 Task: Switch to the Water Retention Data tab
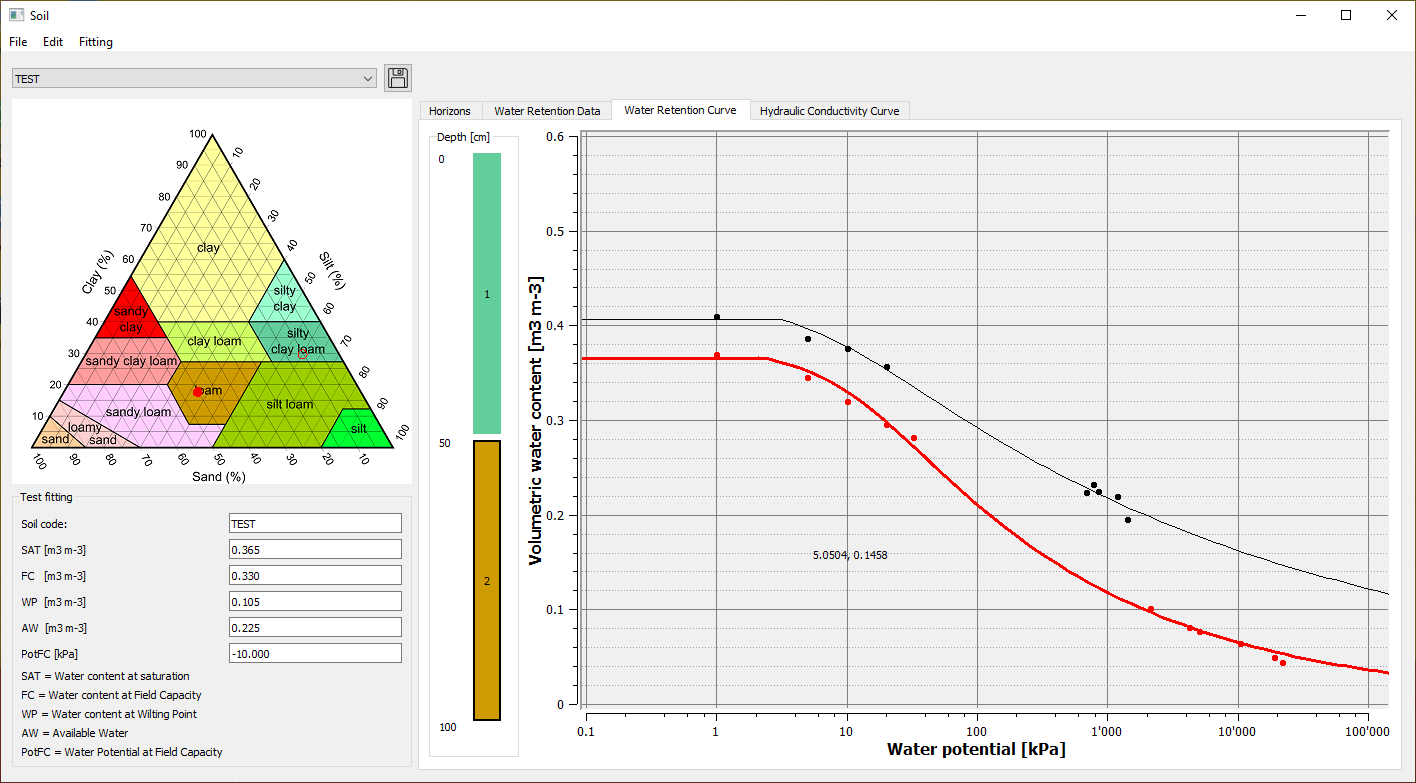[x=547, y=111]
